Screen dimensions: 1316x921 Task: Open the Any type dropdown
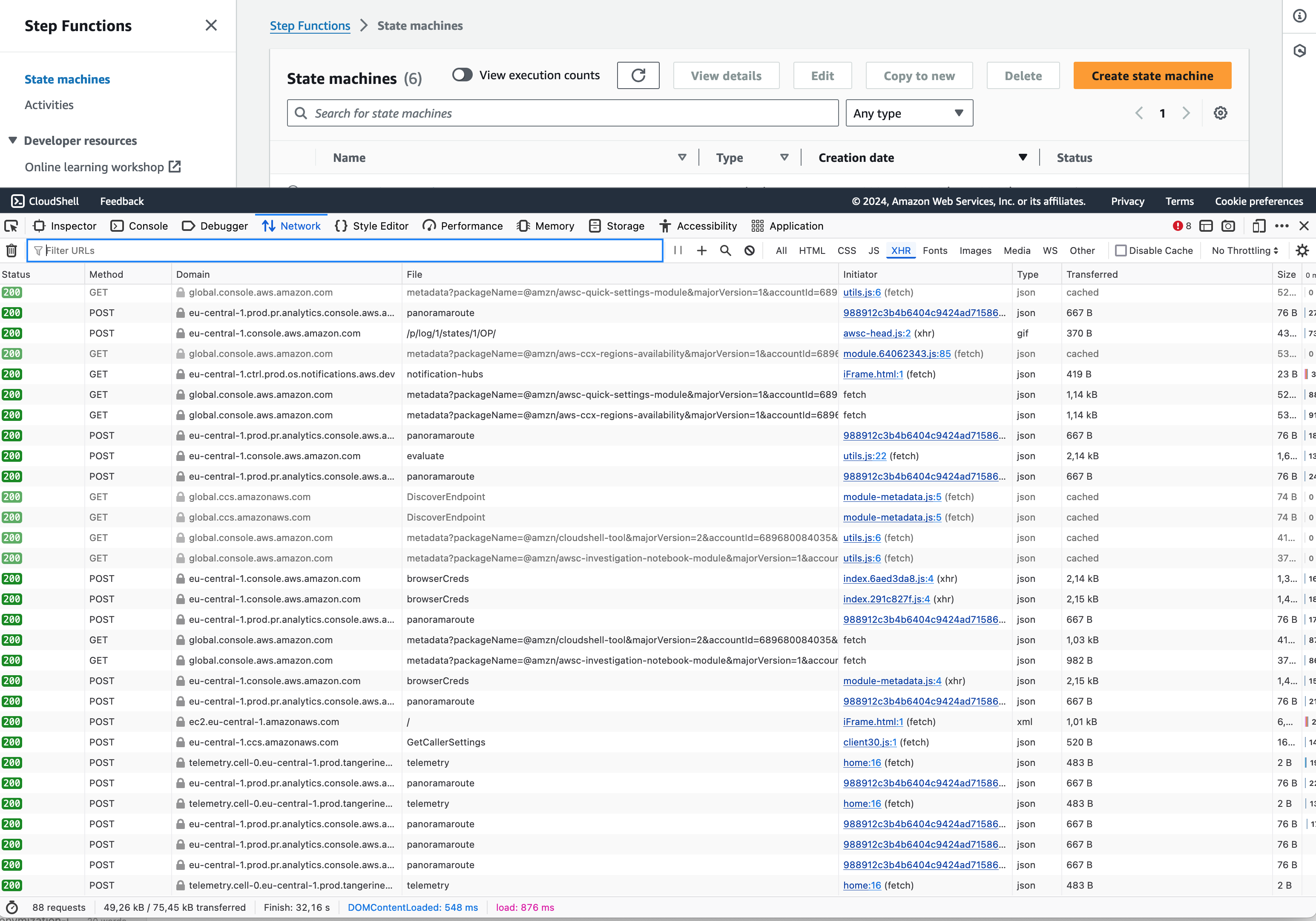(x=909, y=113)
